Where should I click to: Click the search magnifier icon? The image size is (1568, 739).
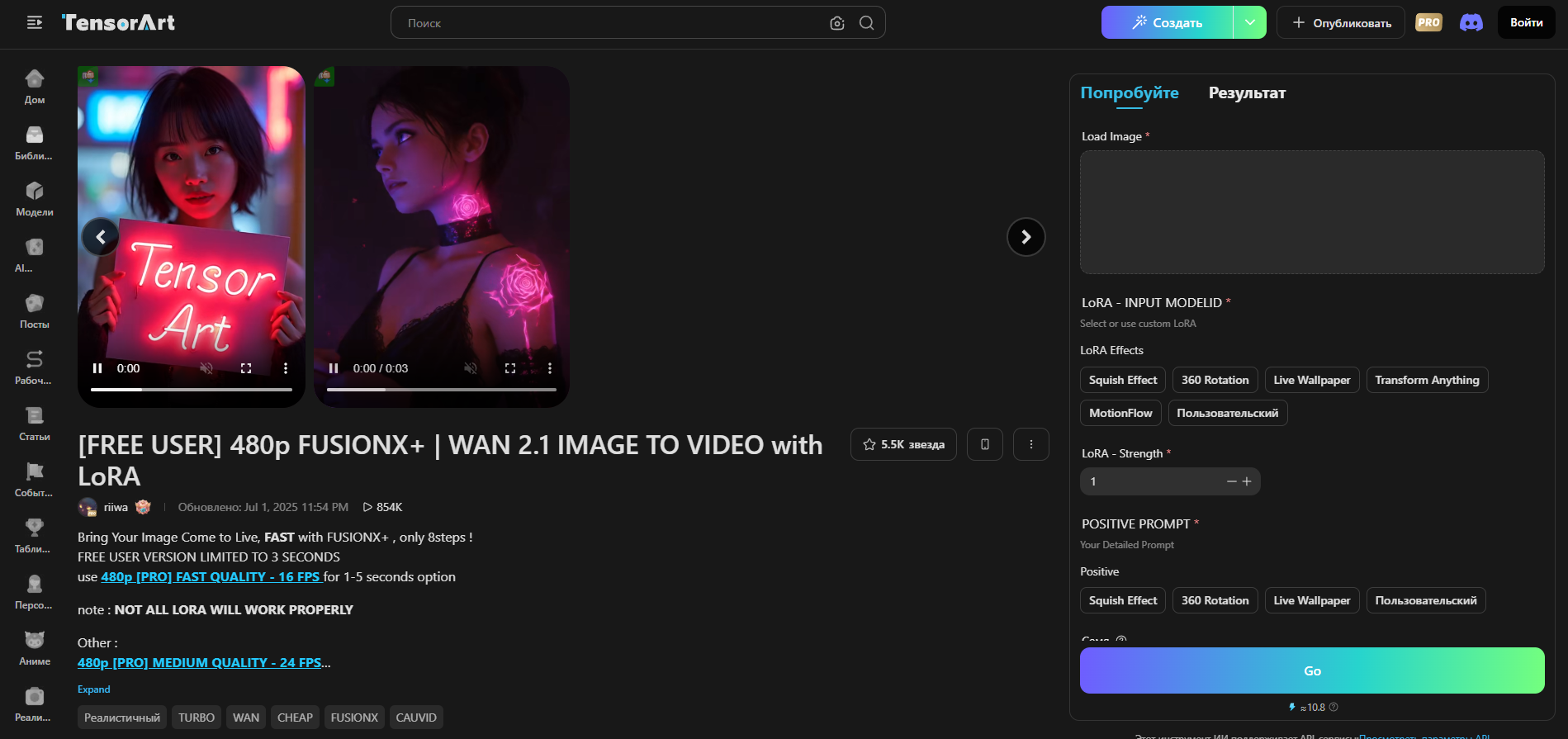tap(866, 23)
